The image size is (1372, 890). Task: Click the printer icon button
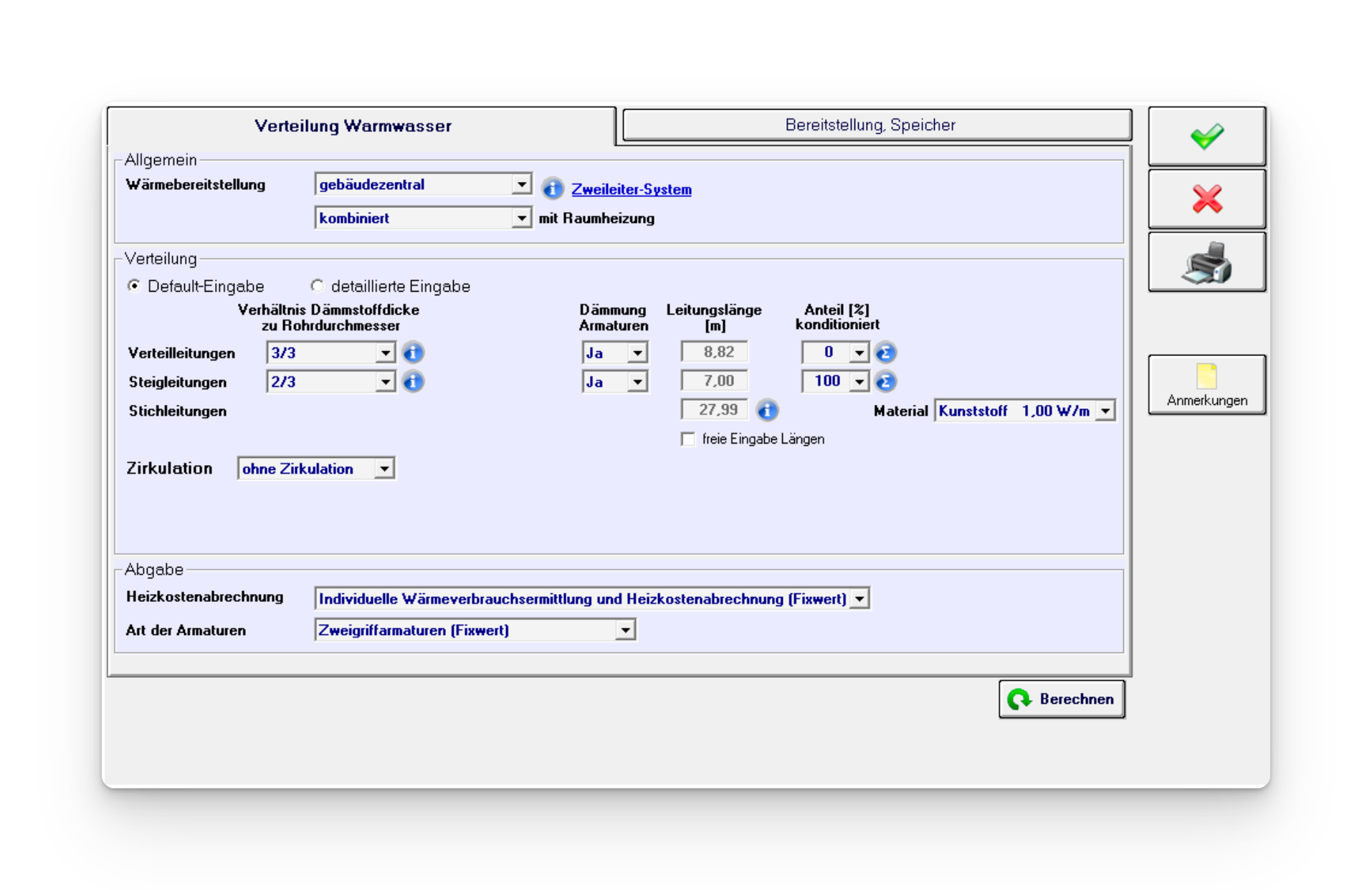click(x=1206, y=262)
